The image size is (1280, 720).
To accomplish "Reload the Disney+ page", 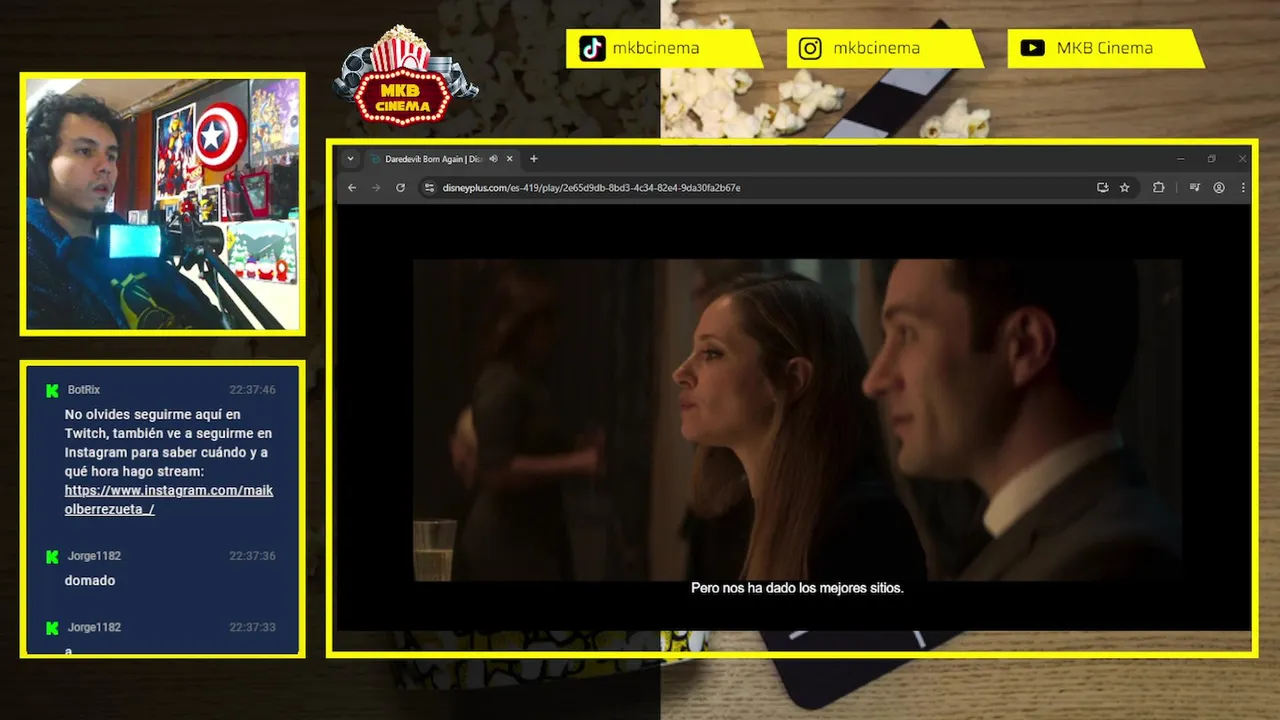I will [400, 188].
